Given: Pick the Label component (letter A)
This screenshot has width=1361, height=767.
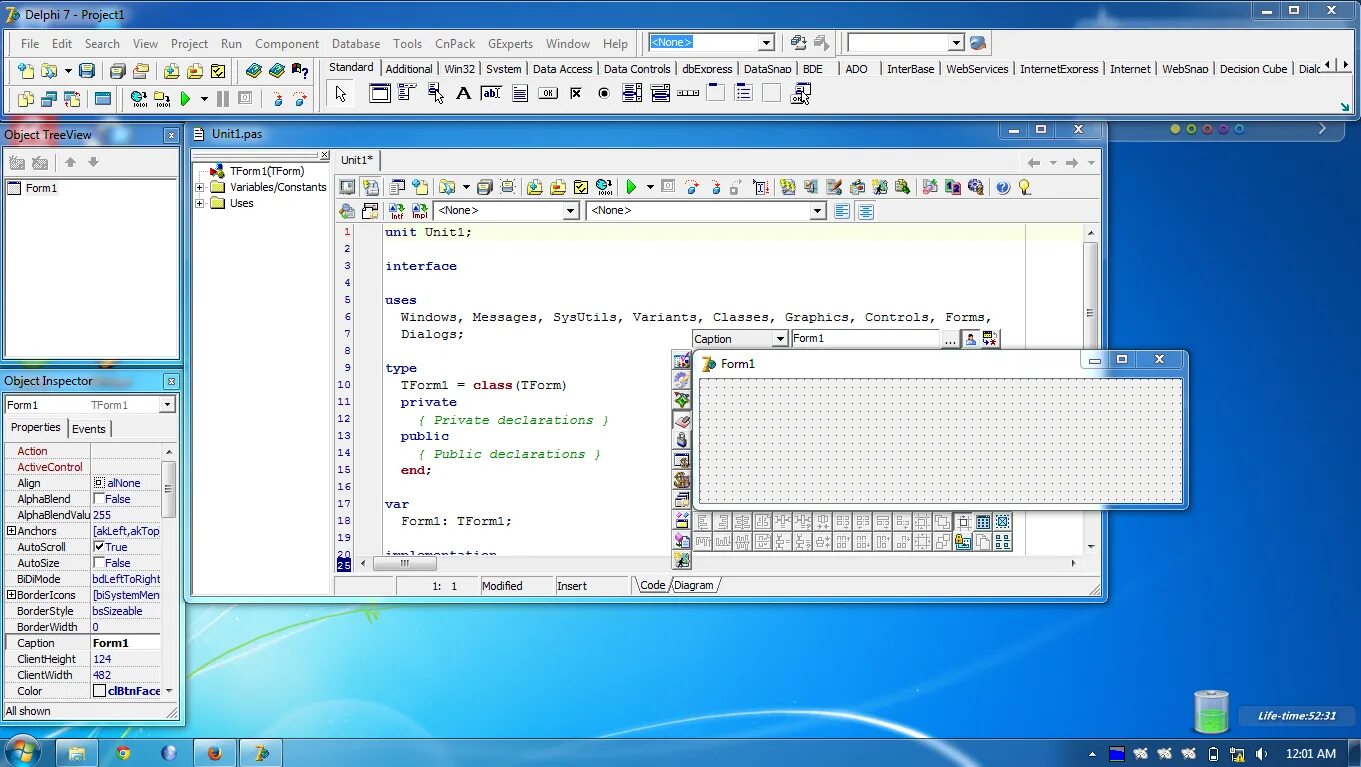Looking at the screenshot, I should click(x=463, y=94).
